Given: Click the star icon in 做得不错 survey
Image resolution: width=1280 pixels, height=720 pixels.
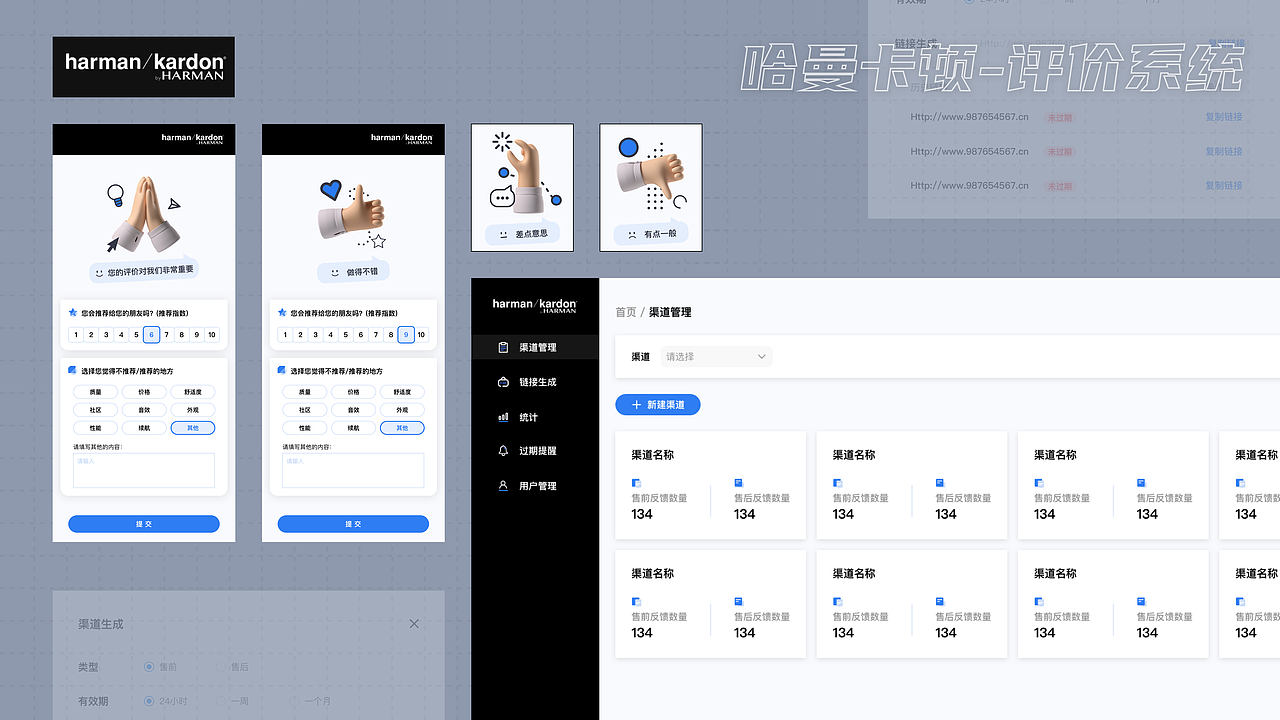Looking at the screenshot, I should [282, 312].
